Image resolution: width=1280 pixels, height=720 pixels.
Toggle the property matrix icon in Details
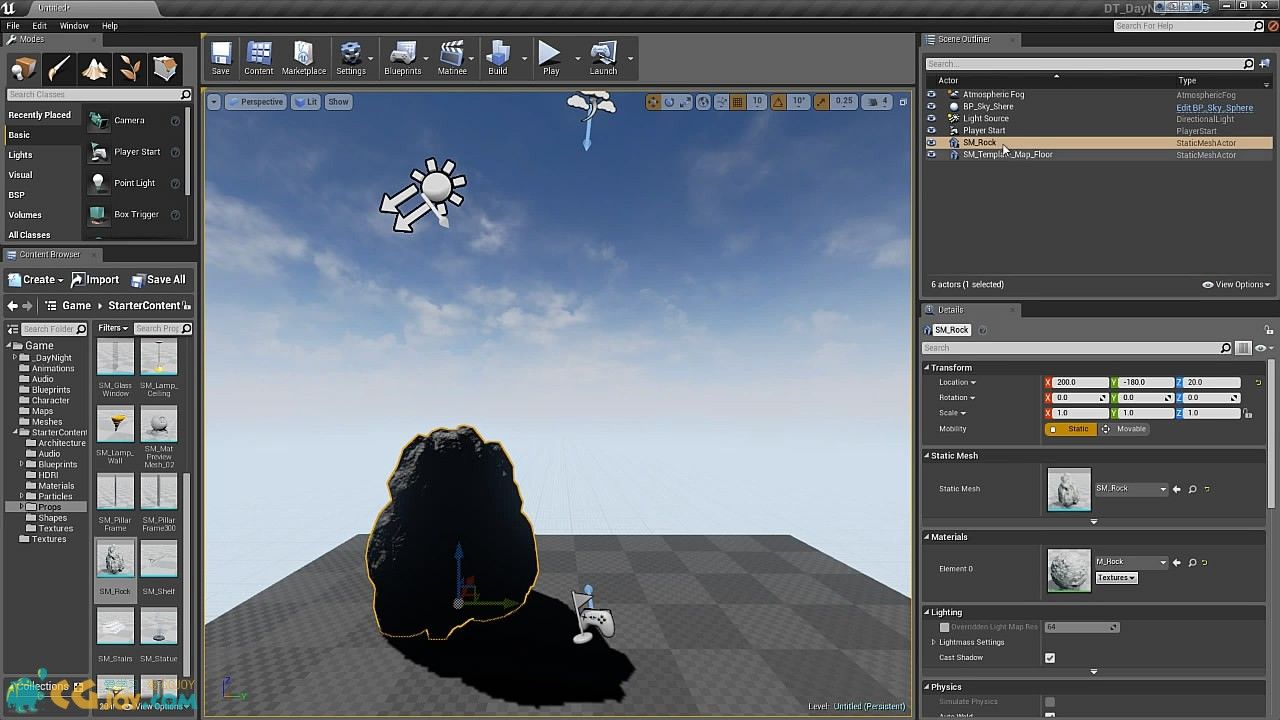pos(1243,348)
